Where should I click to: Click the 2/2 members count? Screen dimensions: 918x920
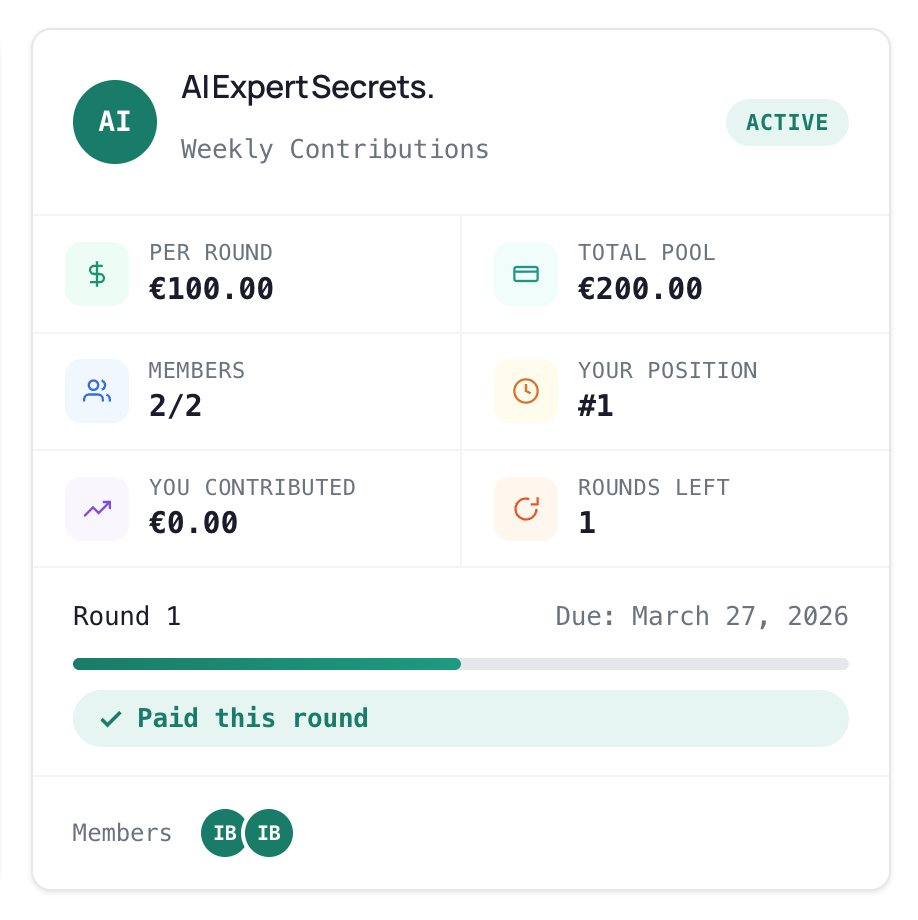pos(175,406)
